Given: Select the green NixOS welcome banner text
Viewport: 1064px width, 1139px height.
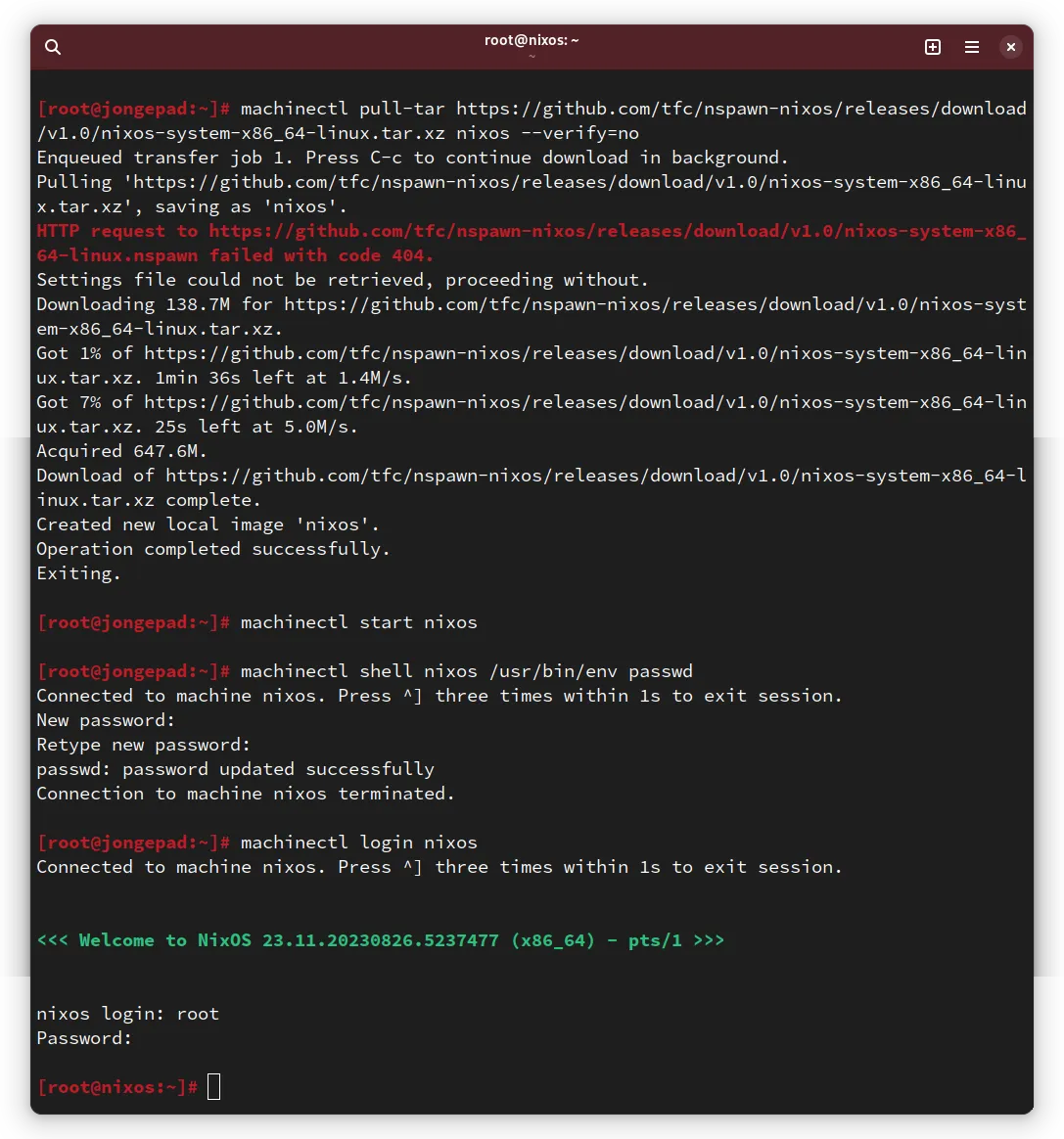Looking at the screenshot, I should point(380,939).
